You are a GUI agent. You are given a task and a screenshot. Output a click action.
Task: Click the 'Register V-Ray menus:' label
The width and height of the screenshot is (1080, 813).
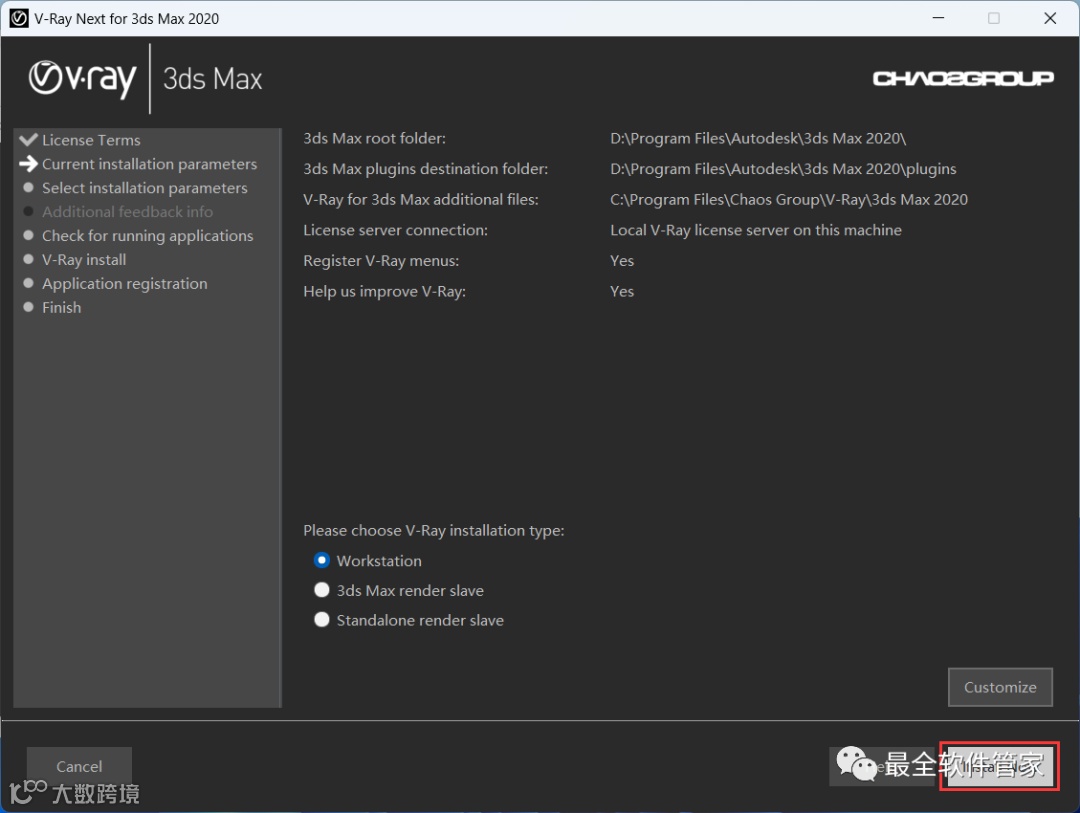point(381,260)
